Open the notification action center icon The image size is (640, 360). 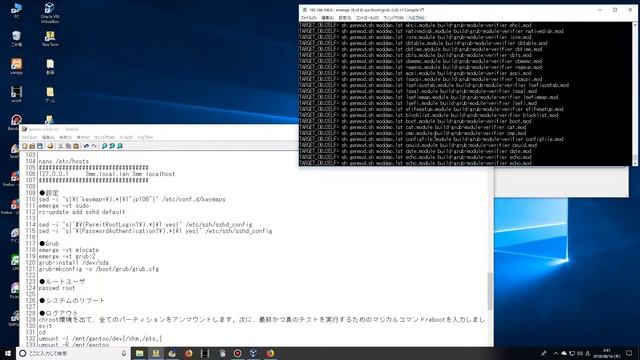[629, 353]
